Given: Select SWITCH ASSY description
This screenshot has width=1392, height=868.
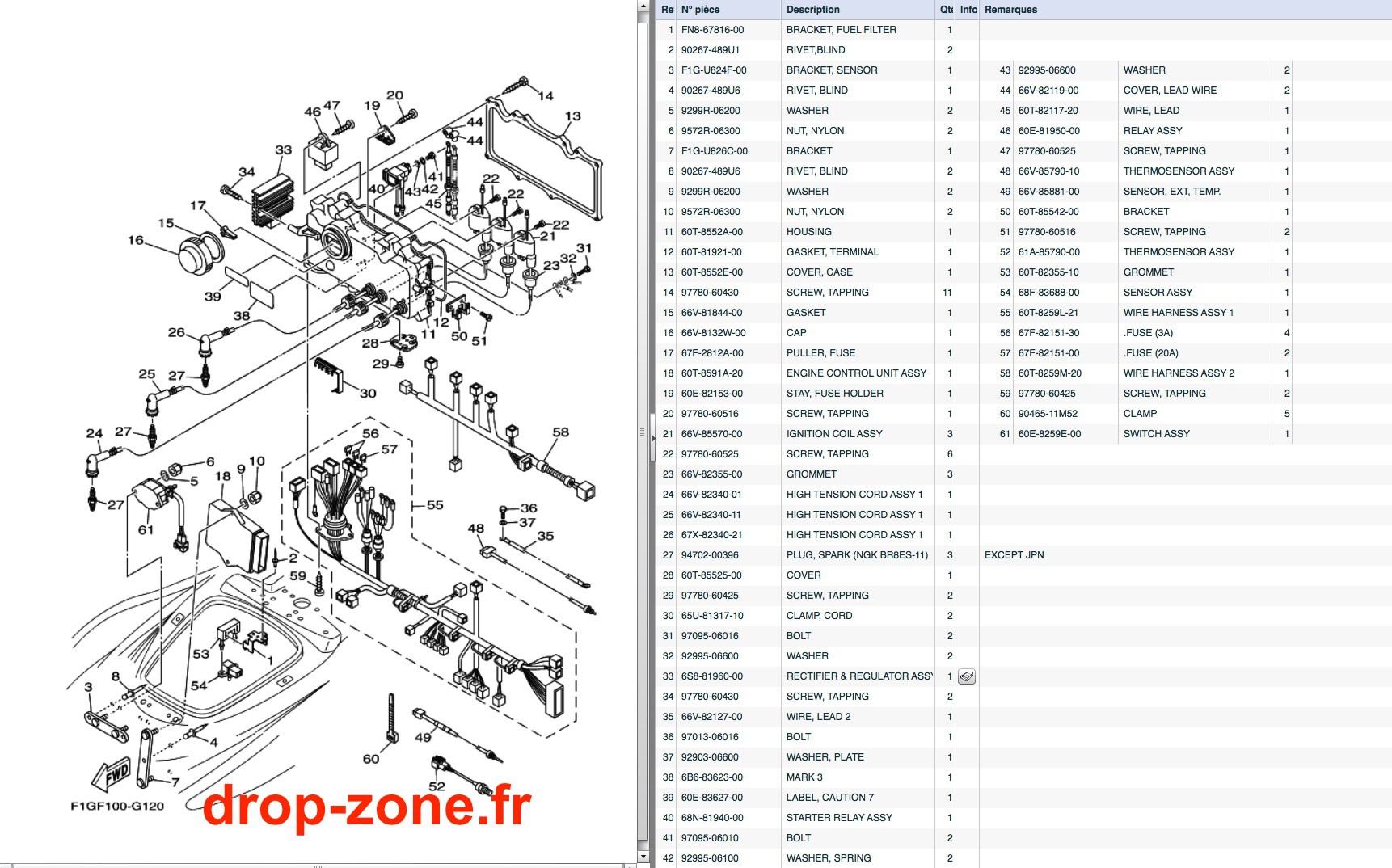Looking at the screenshot, I should click(1156, 434).
